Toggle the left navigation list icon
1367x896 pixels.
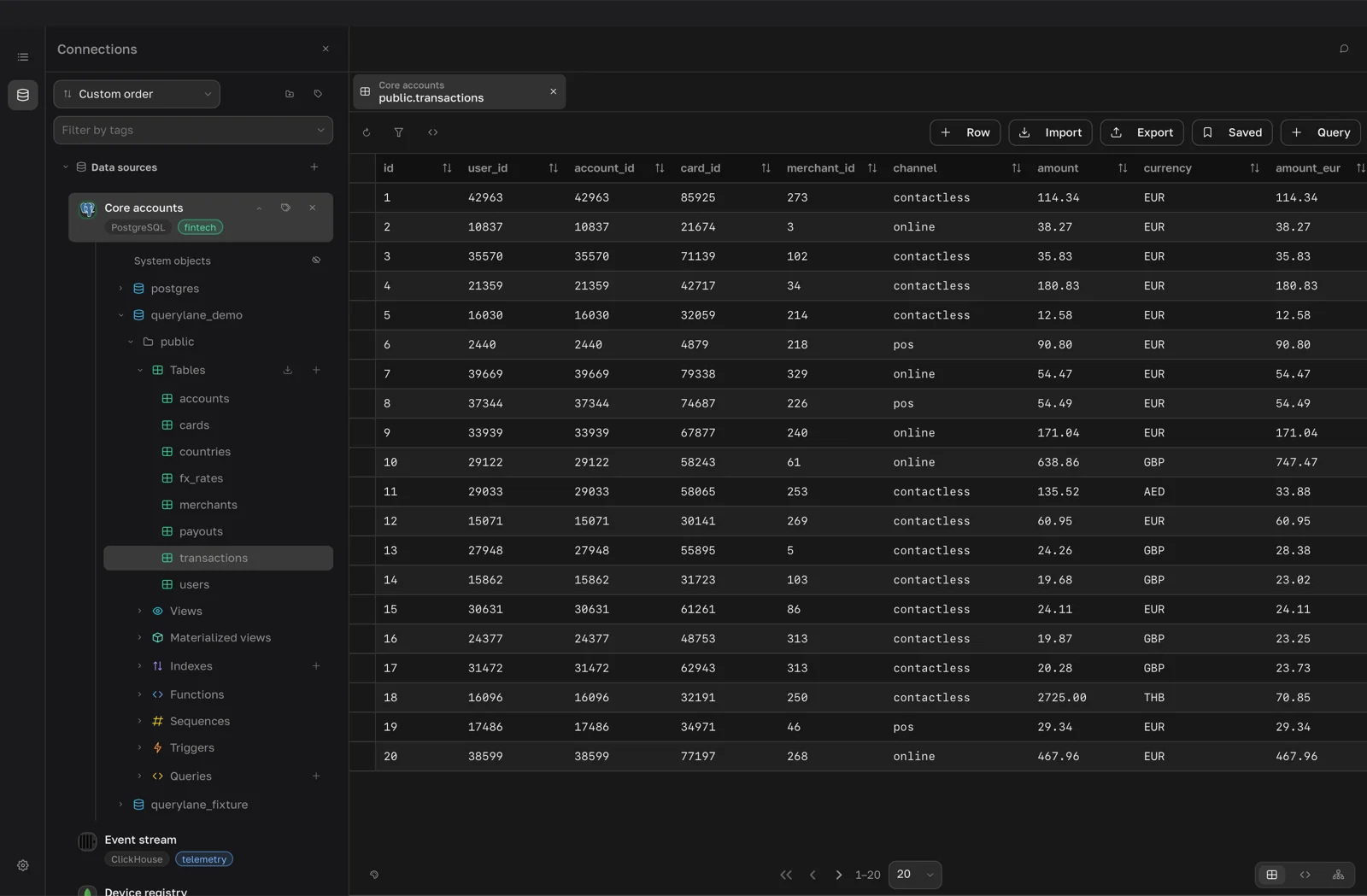23,57
